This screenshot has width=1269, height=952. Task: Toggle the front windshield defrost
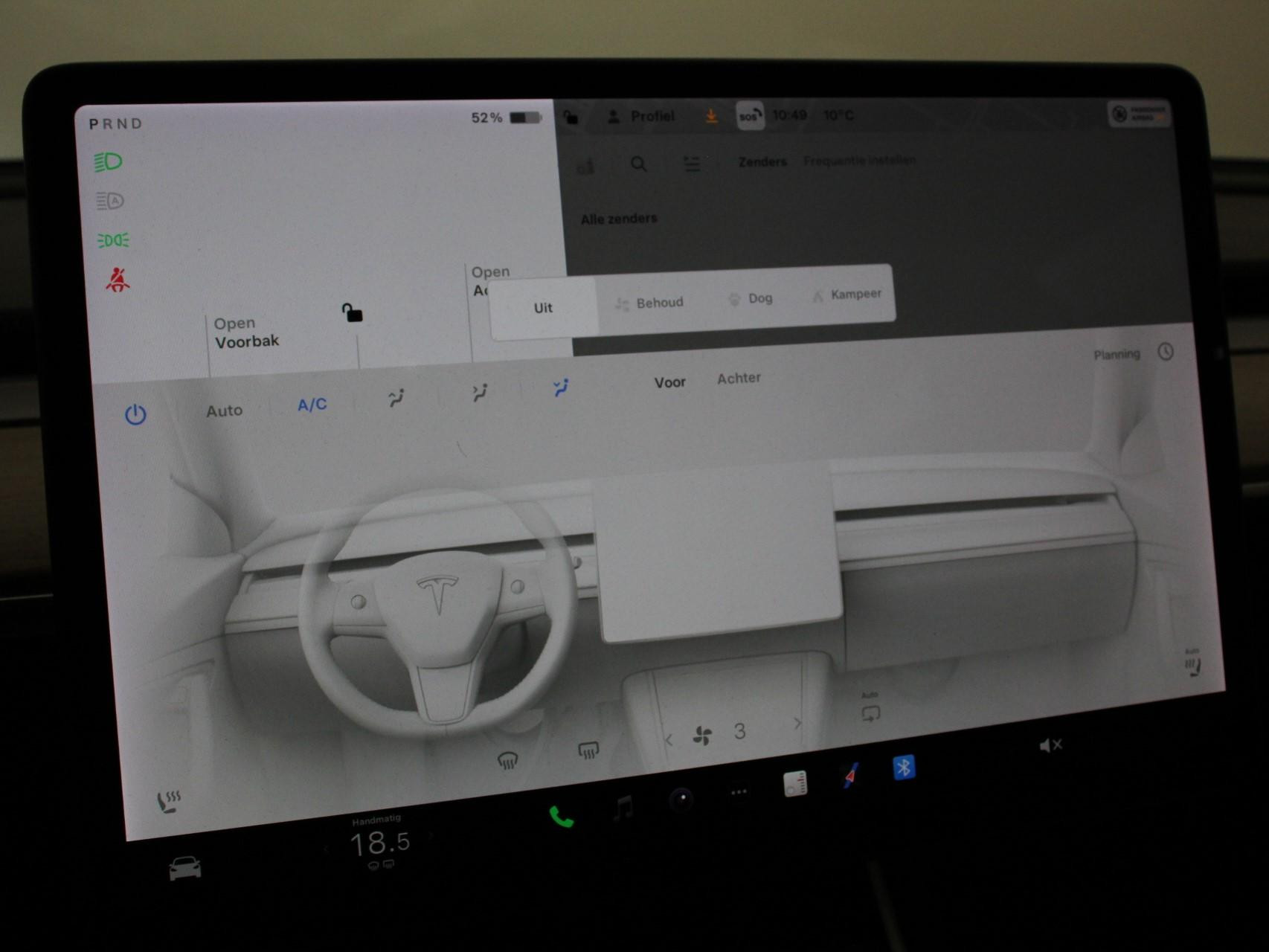click(x=507, y=760)
